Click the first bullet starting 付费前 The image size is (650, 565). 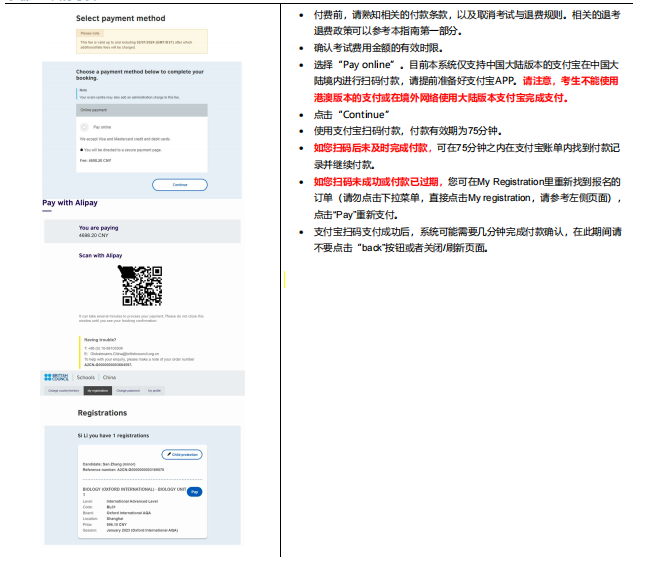(467, 23)
